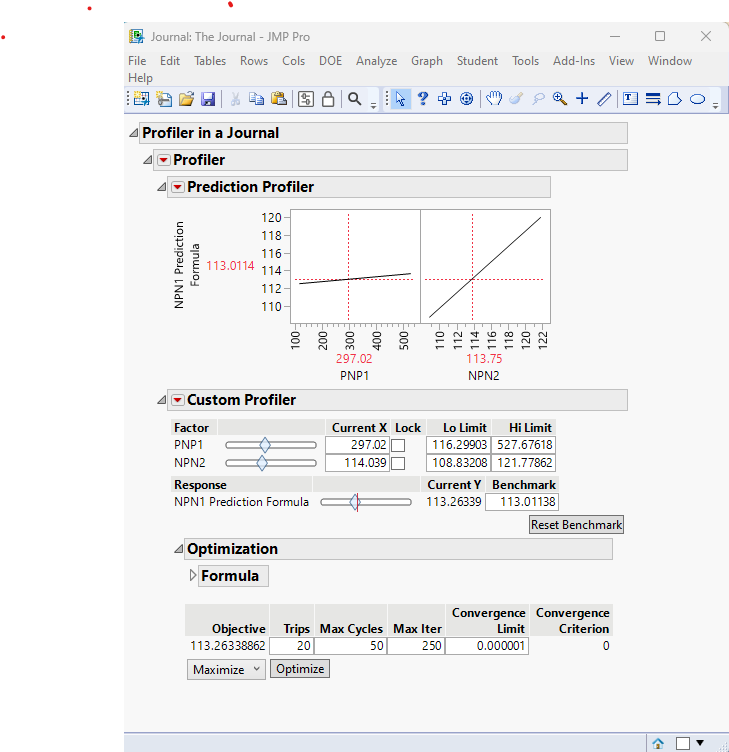
Task: Click the Optimize button
Action: (x=300, y=669)
